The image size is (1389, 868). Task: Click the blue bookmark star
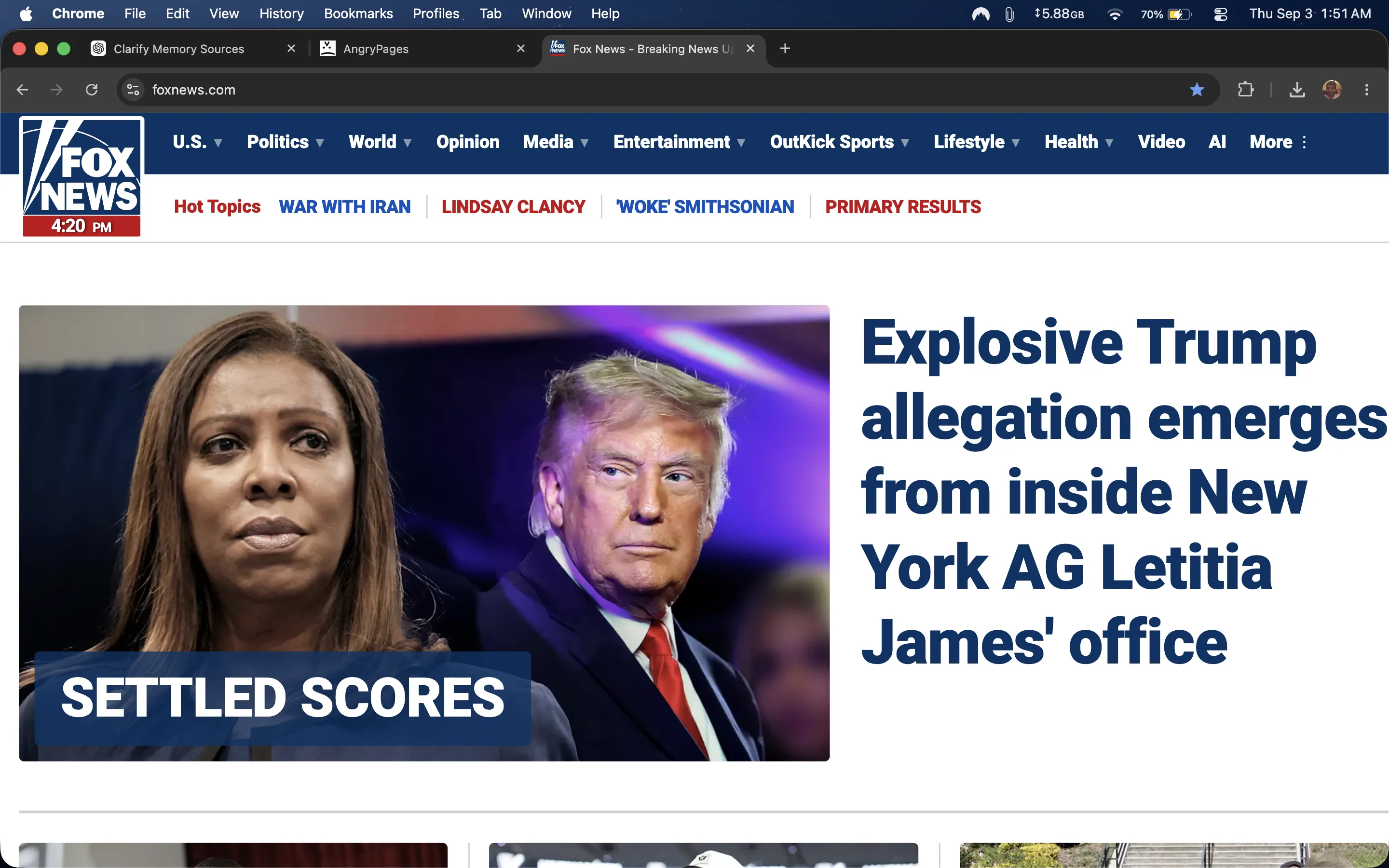(1197, 90)
